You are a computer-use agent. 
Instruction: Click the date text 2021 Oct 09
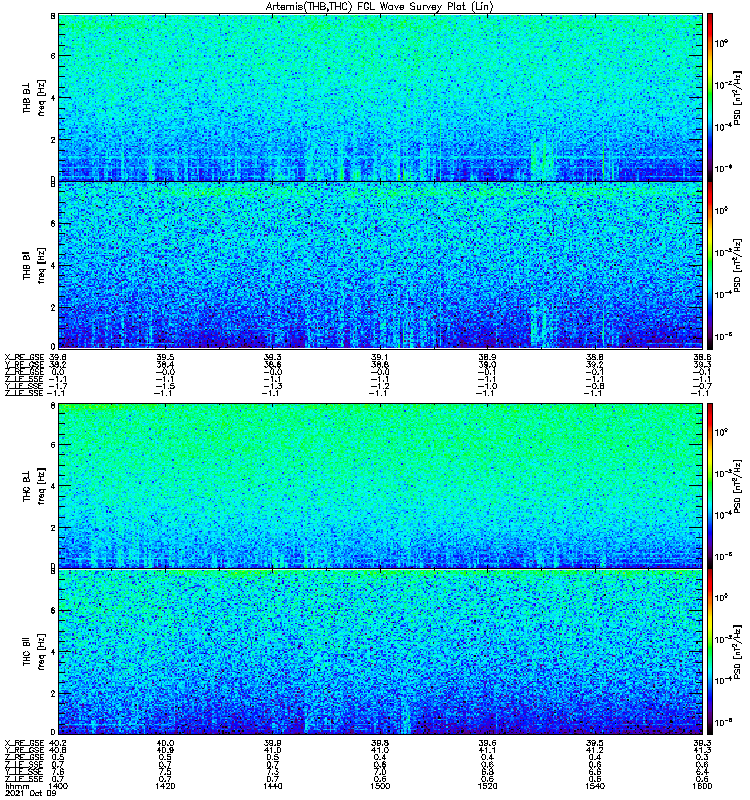point(31,793)
